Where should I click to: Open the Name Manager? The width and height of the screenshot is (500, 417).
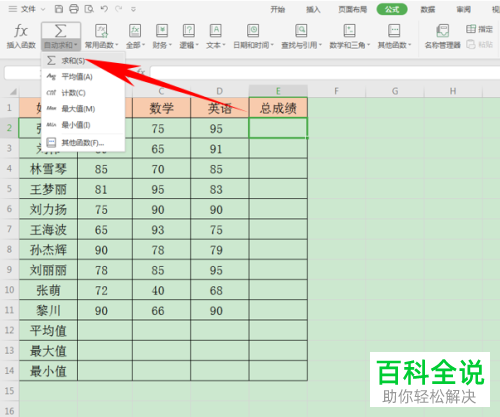pos(443,36)
